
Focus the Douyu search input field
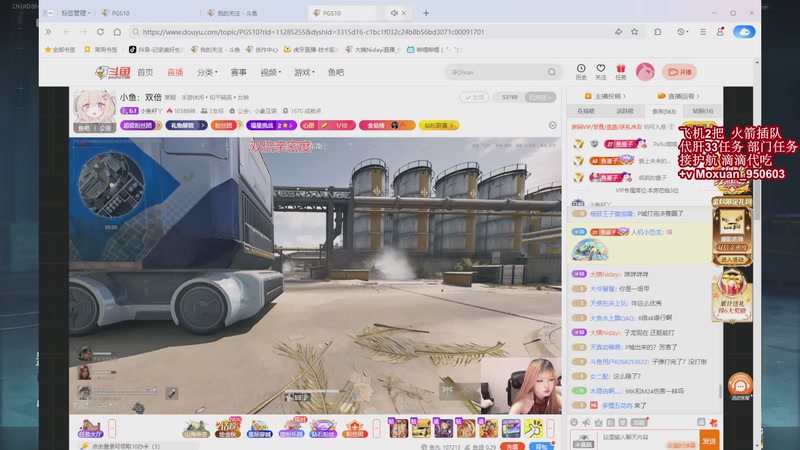495,72
